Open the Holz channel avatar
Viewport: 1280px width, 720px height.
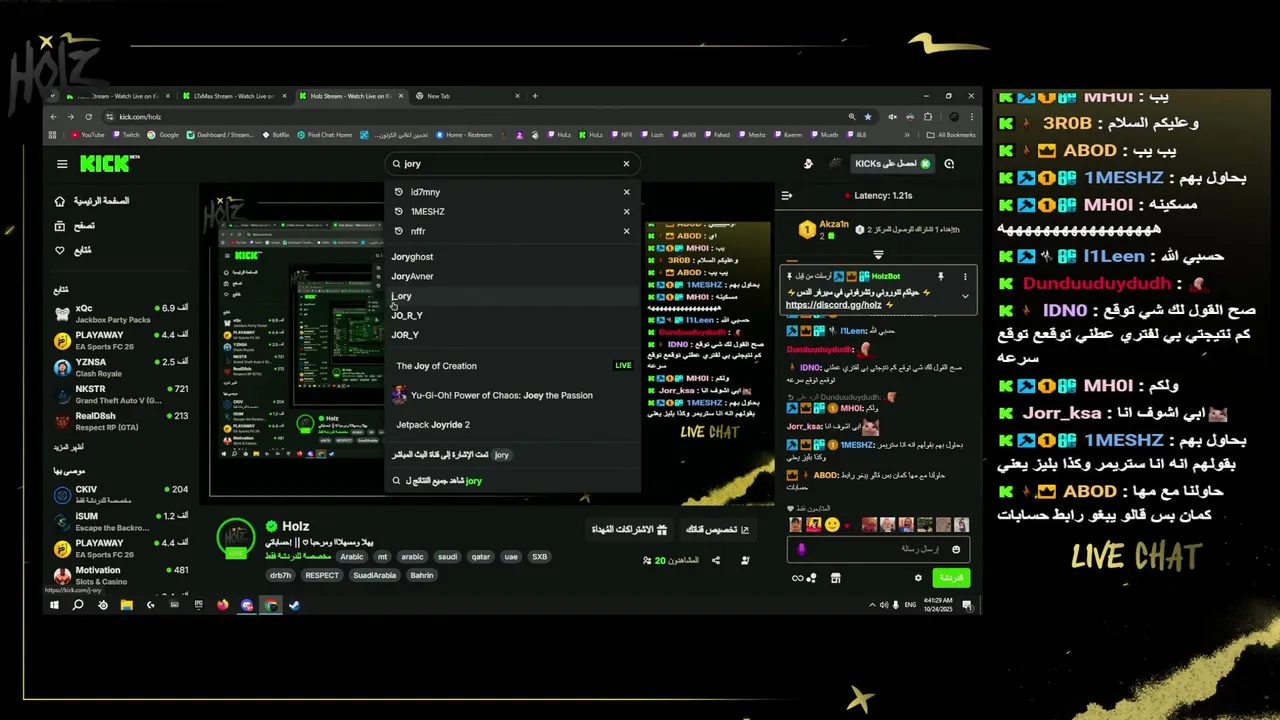(236, 537)
